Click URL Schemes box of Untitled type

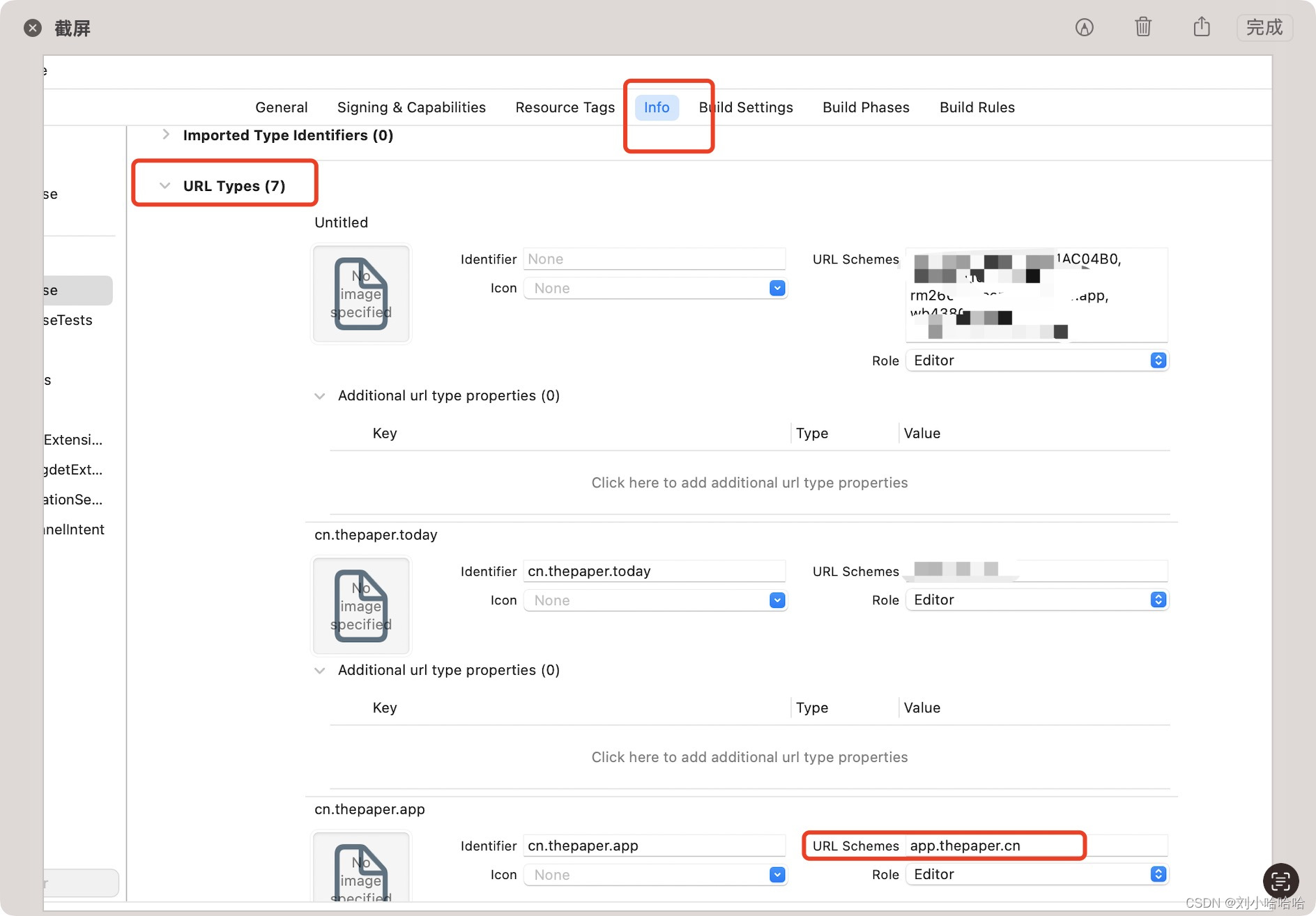[1036, 295]
